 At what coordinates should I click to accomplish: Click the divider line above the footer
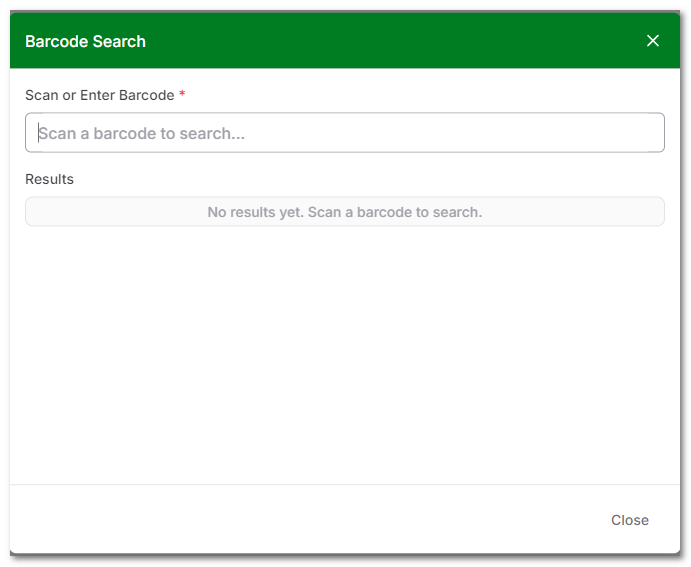(x=345, y=485)
